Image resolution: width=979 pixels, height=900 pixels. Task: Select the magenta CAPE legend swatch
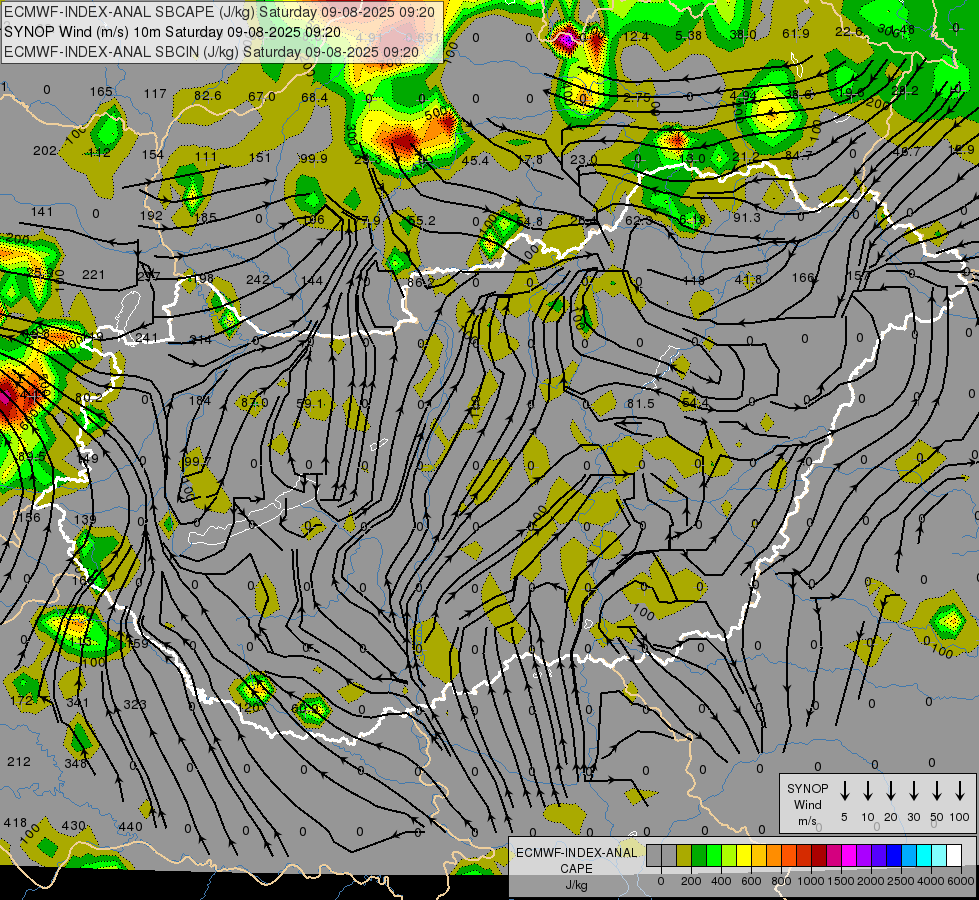click(849, 856)
